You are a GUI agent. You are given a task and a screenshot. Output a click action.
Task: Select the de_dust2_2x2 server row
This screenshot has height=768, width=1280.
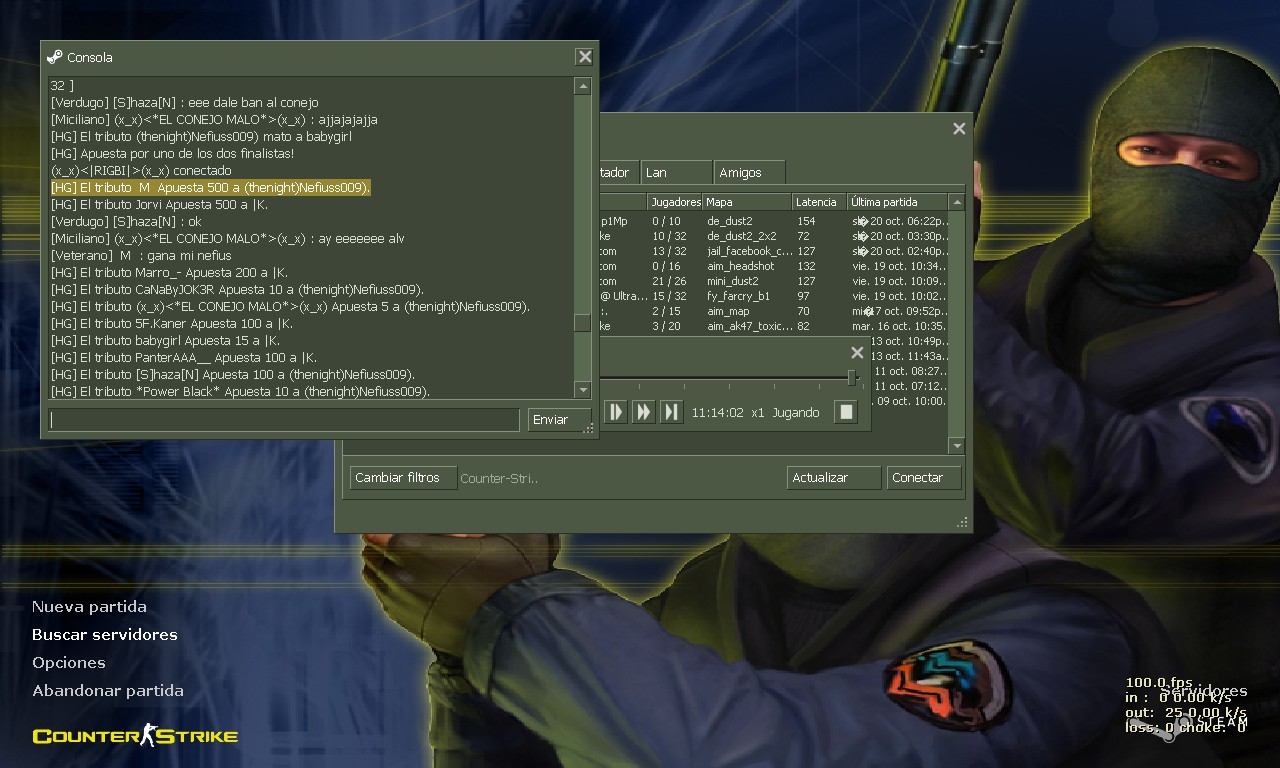tap(773, 236)
